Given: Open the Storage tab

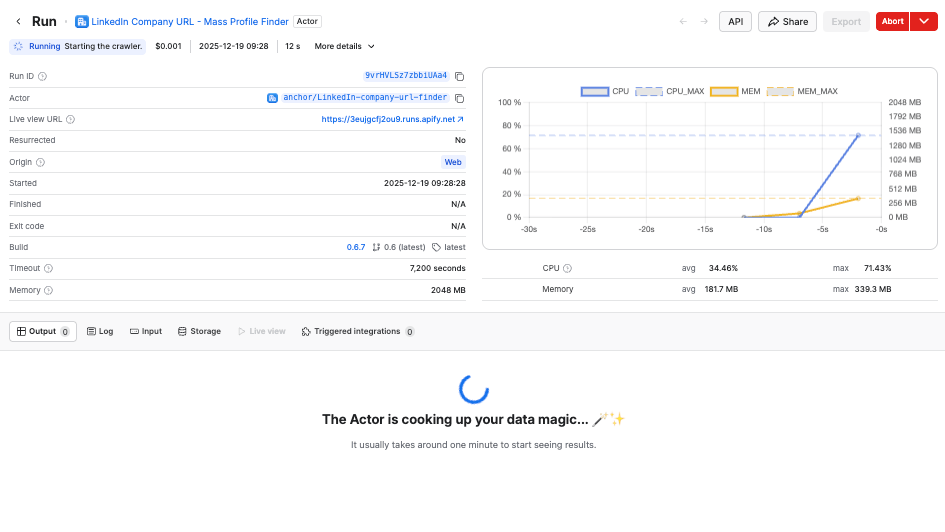Looking at the screenshot, I should click(199, 331).
